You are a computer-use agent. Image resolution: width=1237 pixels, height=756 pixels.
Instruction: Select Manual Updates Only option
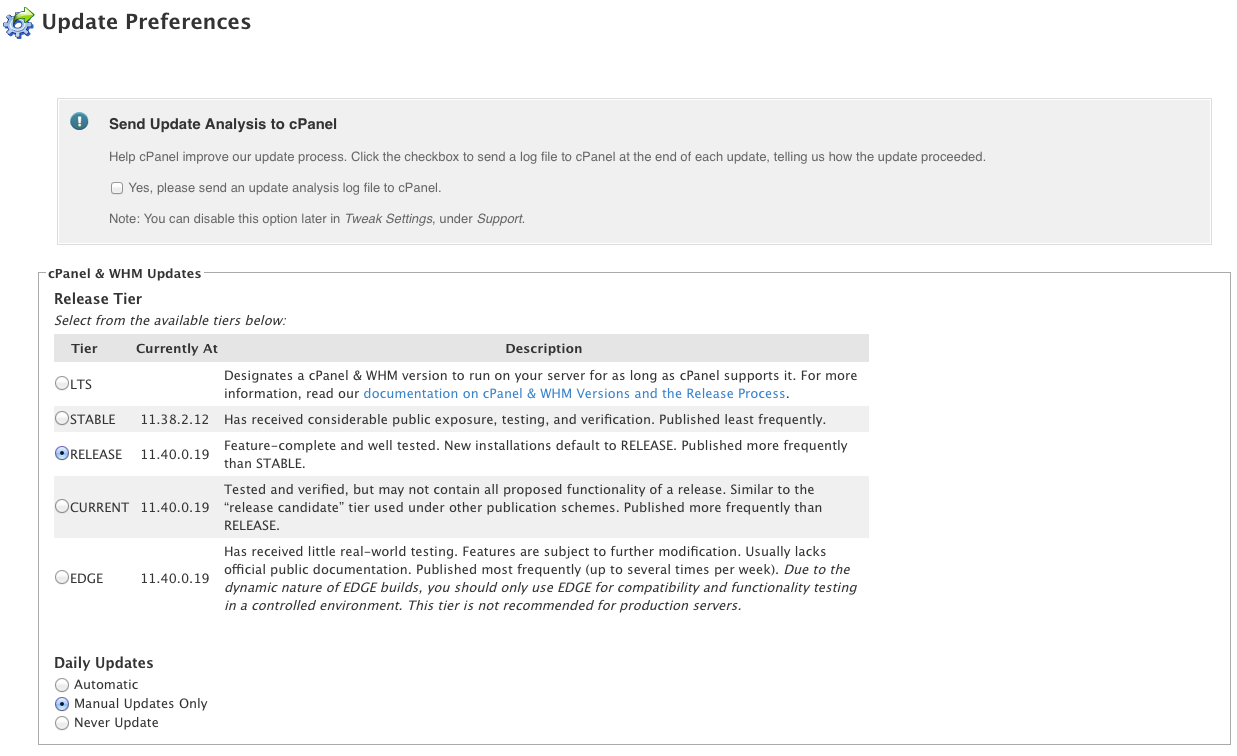(x=62, y=704)
